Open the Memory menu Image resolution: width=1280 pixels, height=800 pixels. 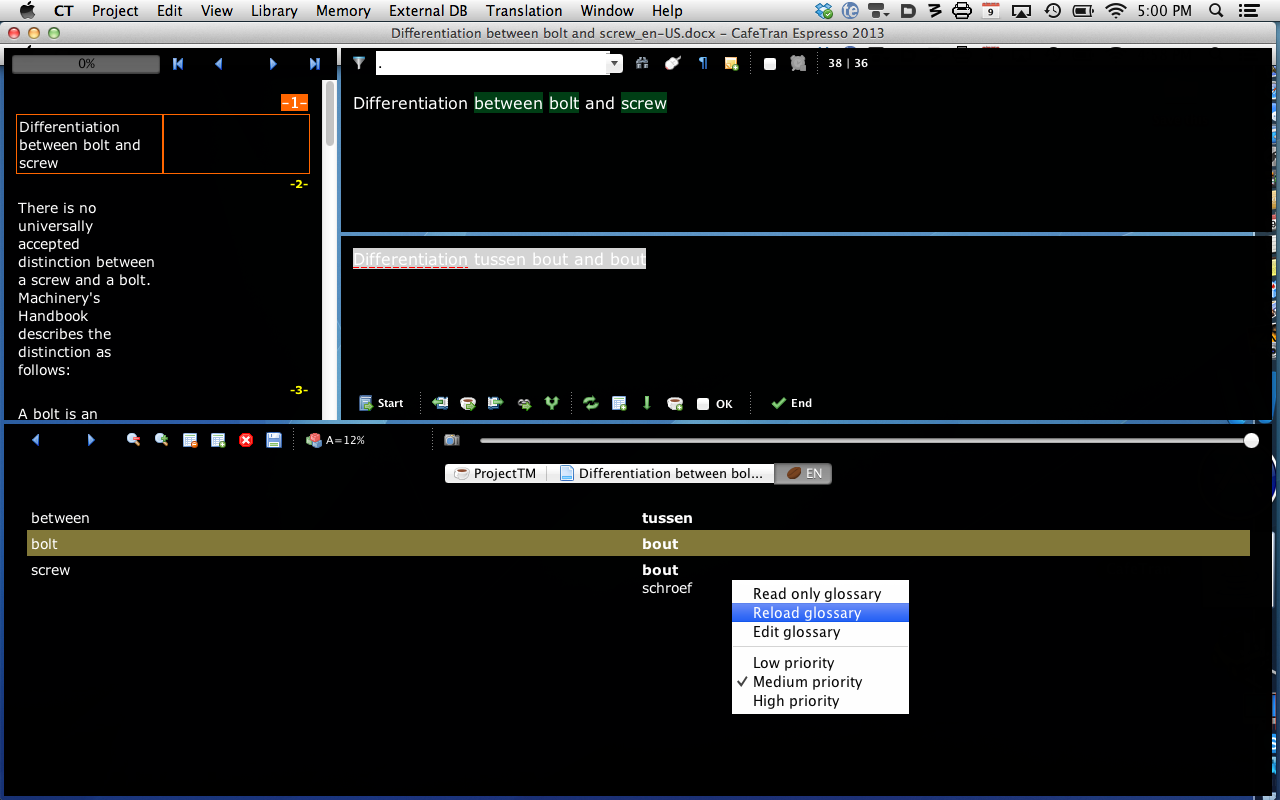[343, 11]
